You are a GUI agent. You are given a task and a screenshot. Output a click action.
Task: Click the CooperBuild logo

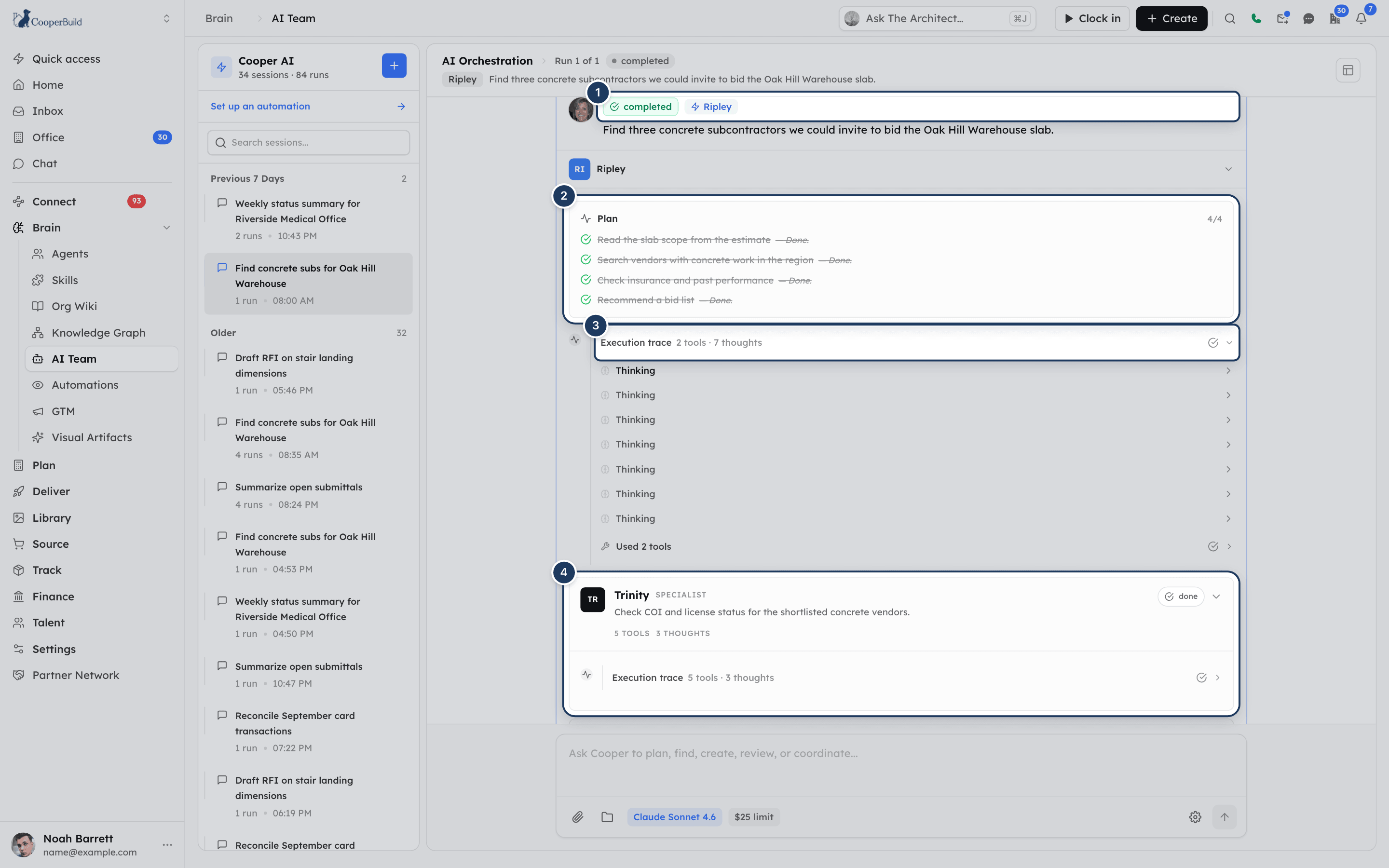point(47,19)
